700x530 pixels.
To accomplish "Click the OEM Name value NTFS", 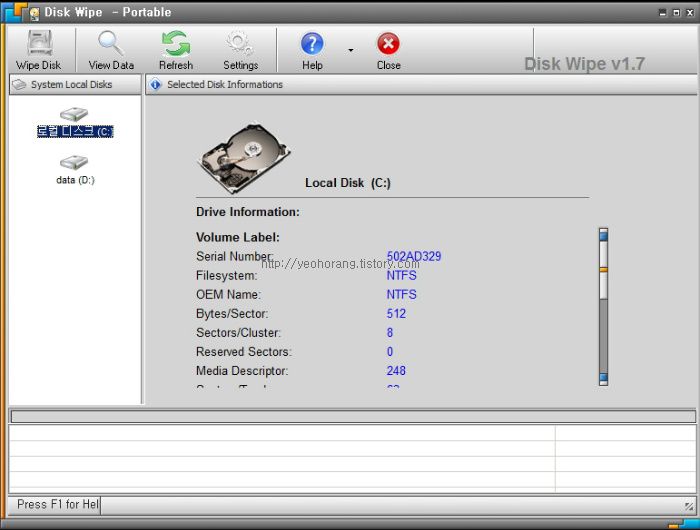I will 401,295.
